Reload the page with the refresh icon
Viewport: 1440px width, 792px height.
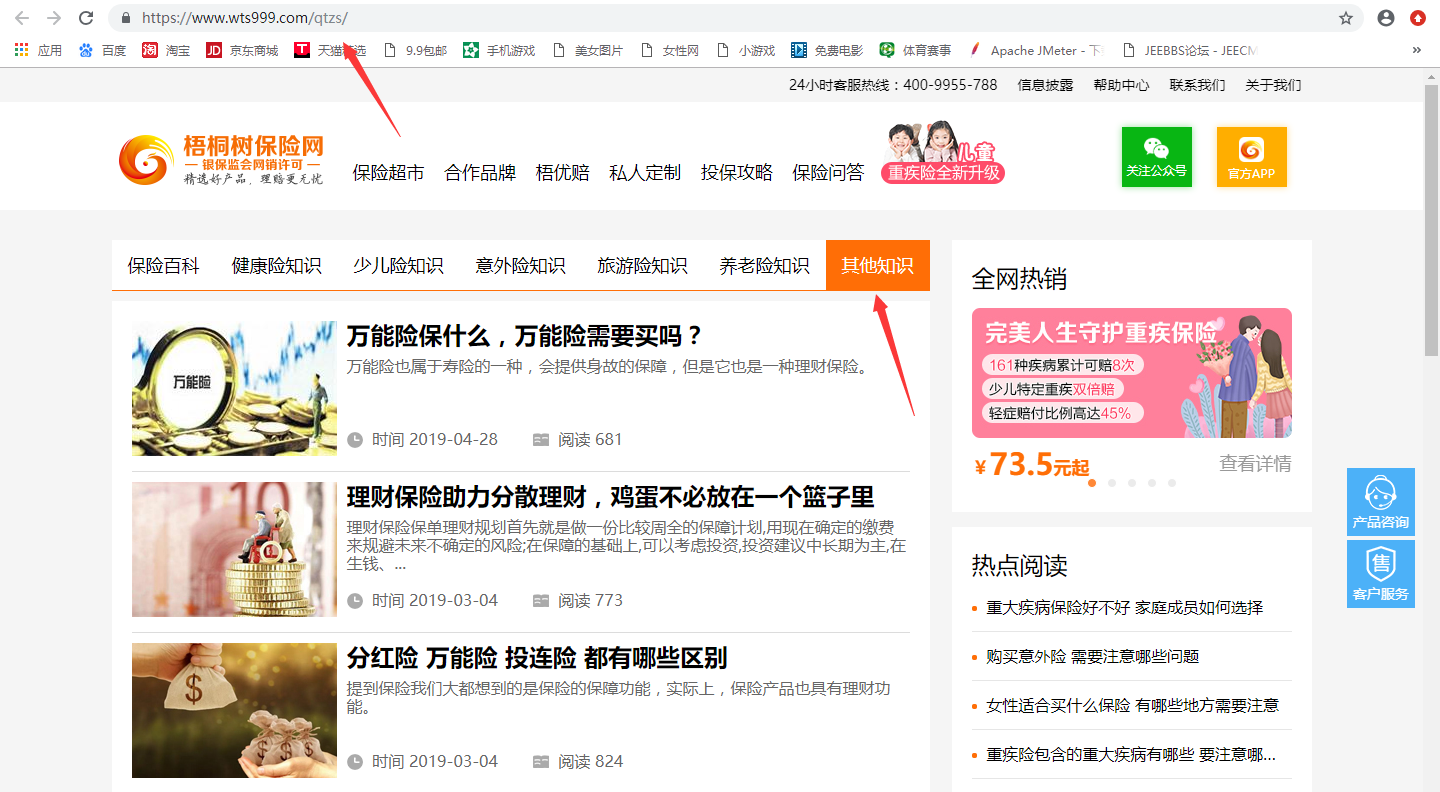pyautogui.click(x=86, y=18)
